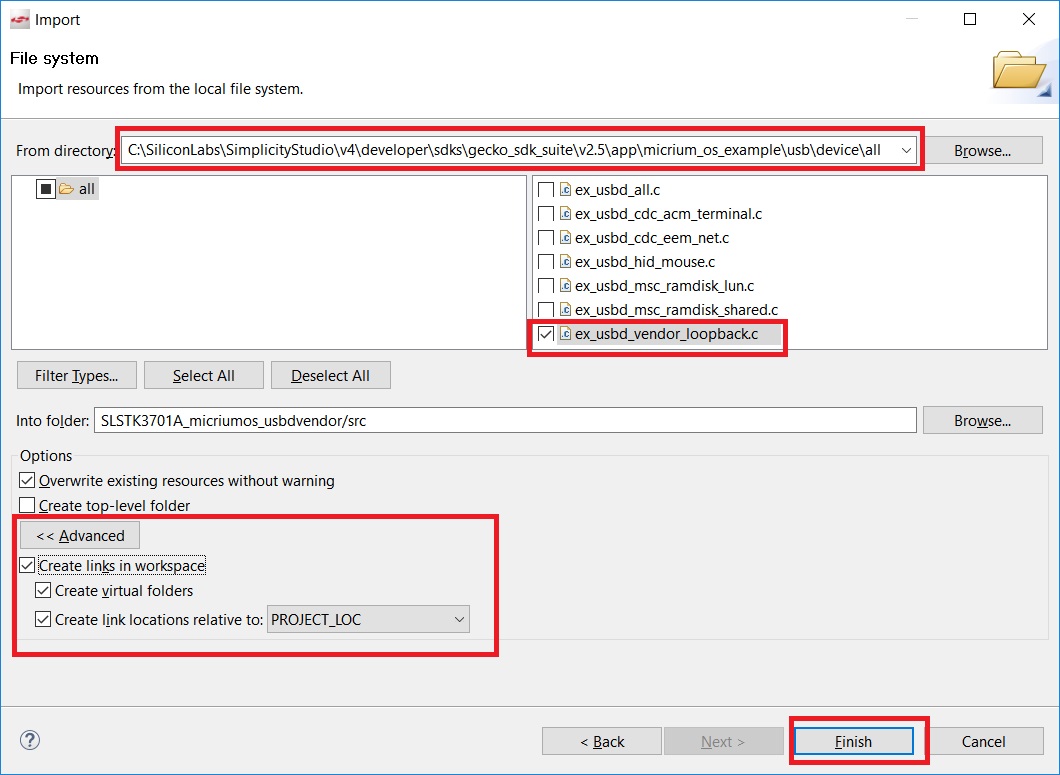Viewport: 1060px width, 775px height.
Task: Click the ex_usbd_all.c file icon
Action: [x=565, y=189]
